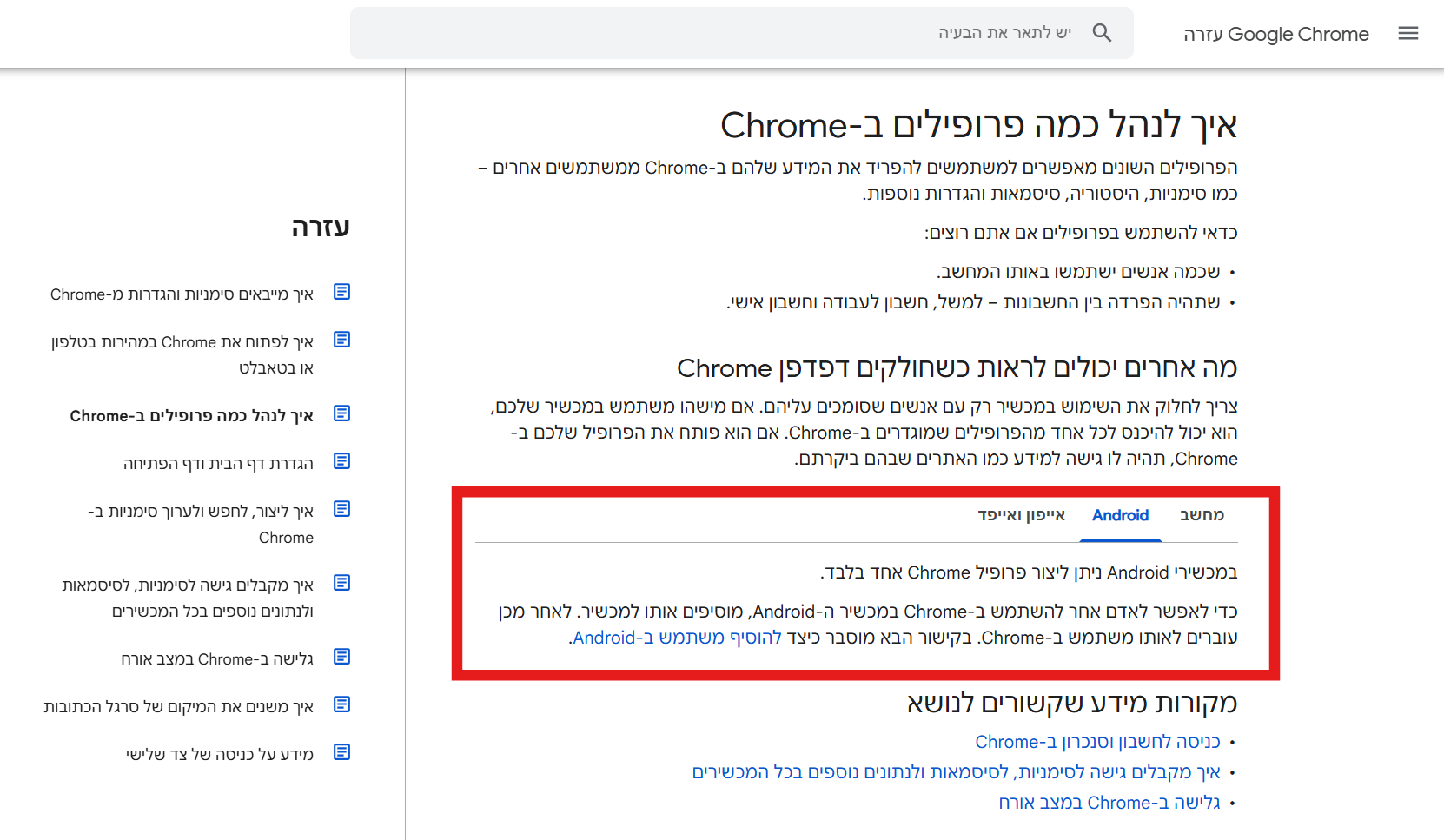Click the article icon beside the create bookmarks topic
1444x840 pixels.
(x=342, y=509)
